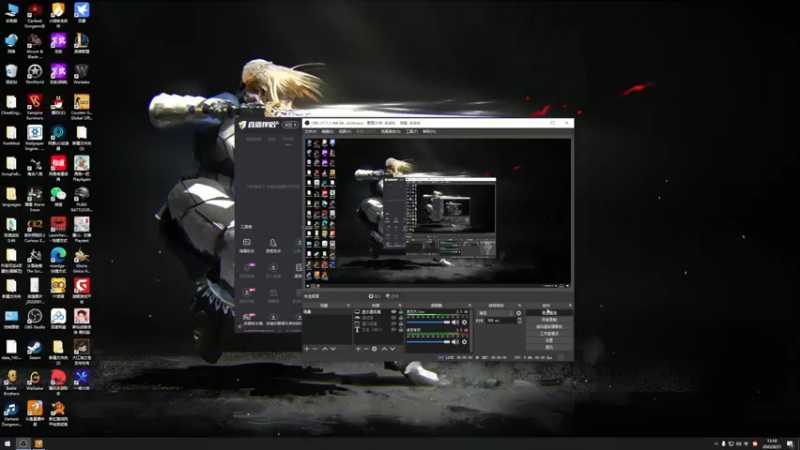Open source properties gear in Sources panel

[x=374, y=349]
